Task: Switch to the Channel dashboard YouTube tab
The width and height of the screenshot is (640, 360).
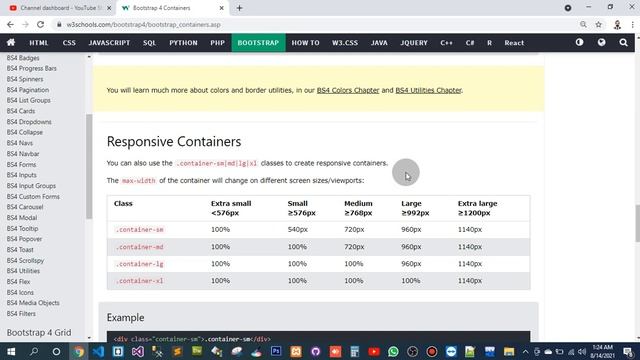Action: tap(60, 8)
